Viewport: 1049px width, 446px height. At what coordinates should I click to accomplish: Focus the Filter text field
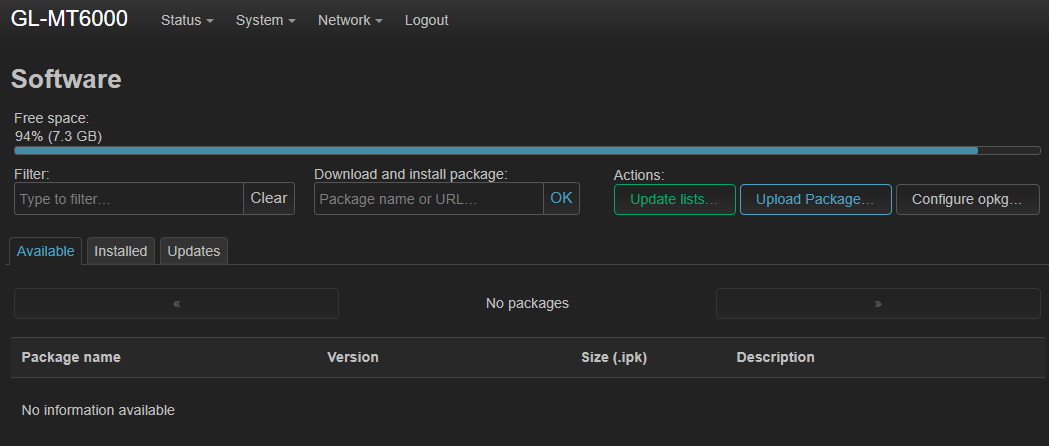click(x=129, y=199)
